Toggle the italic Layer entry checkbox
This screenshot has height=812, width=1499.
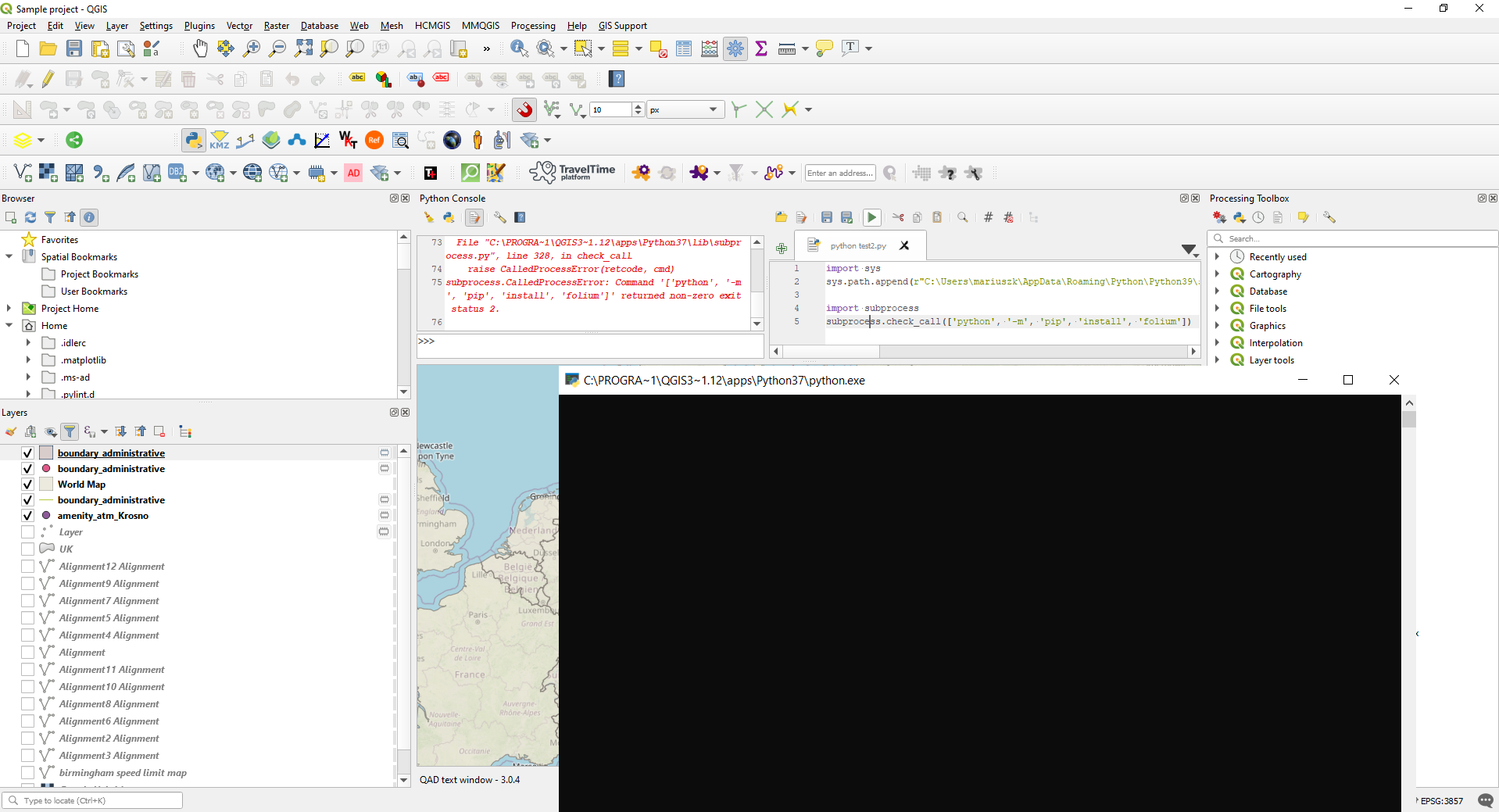pos(27,532)
